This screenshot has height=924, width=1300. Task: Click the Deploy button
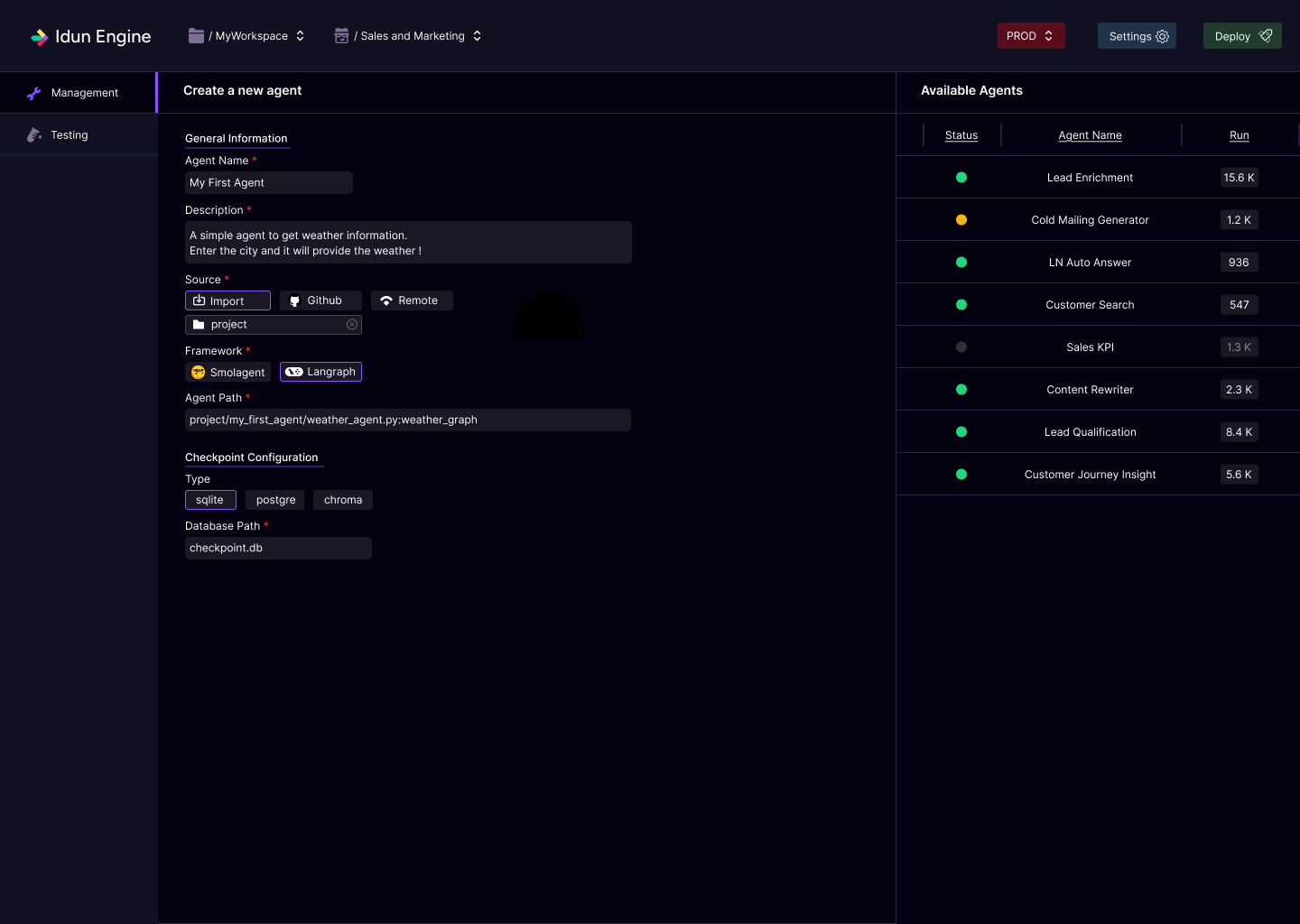click(1242, 36)
